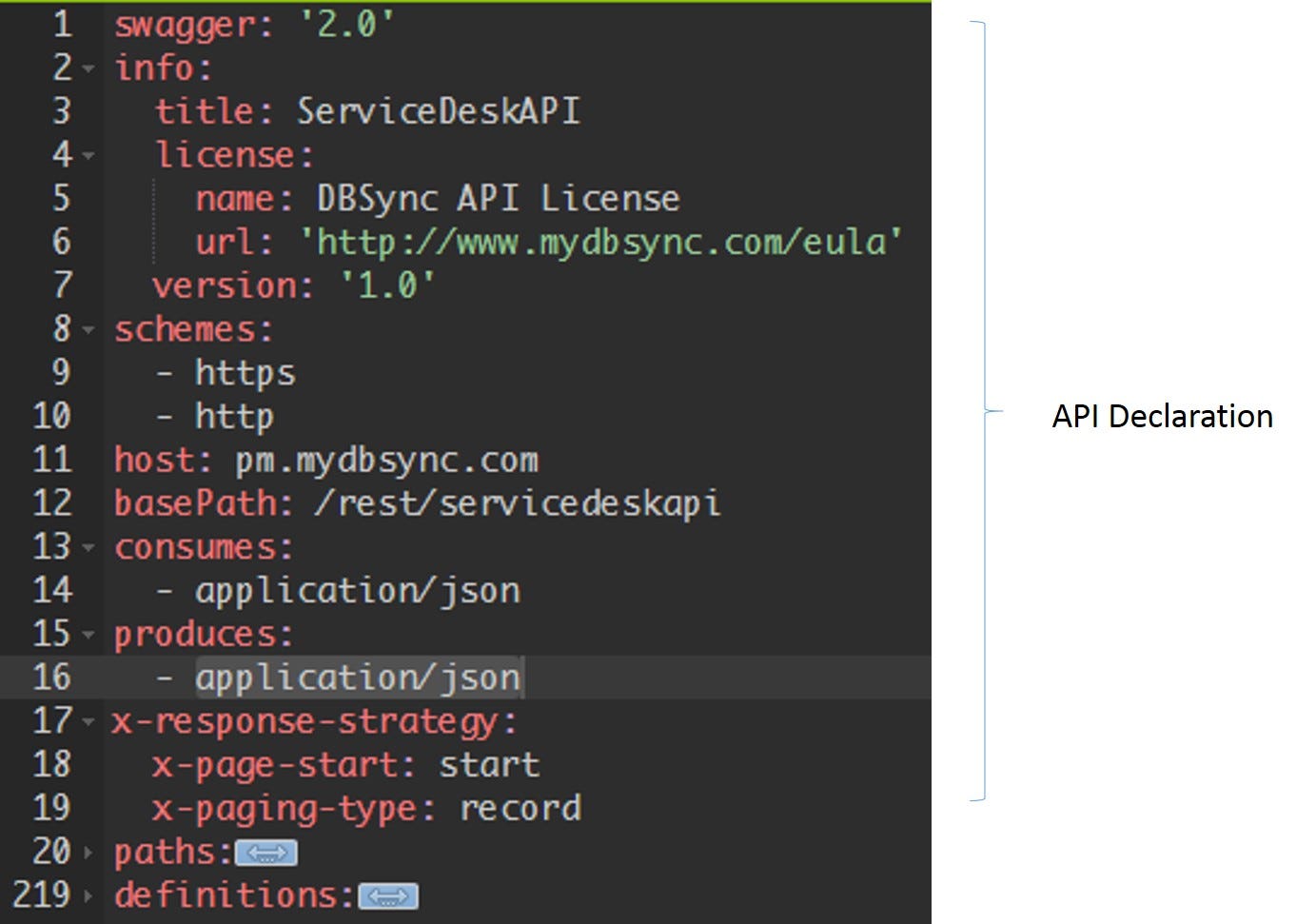The image size is (1296, 924).
Task: Unfold collapsed definitions marker icon
Action: click(x=387, y=896)
